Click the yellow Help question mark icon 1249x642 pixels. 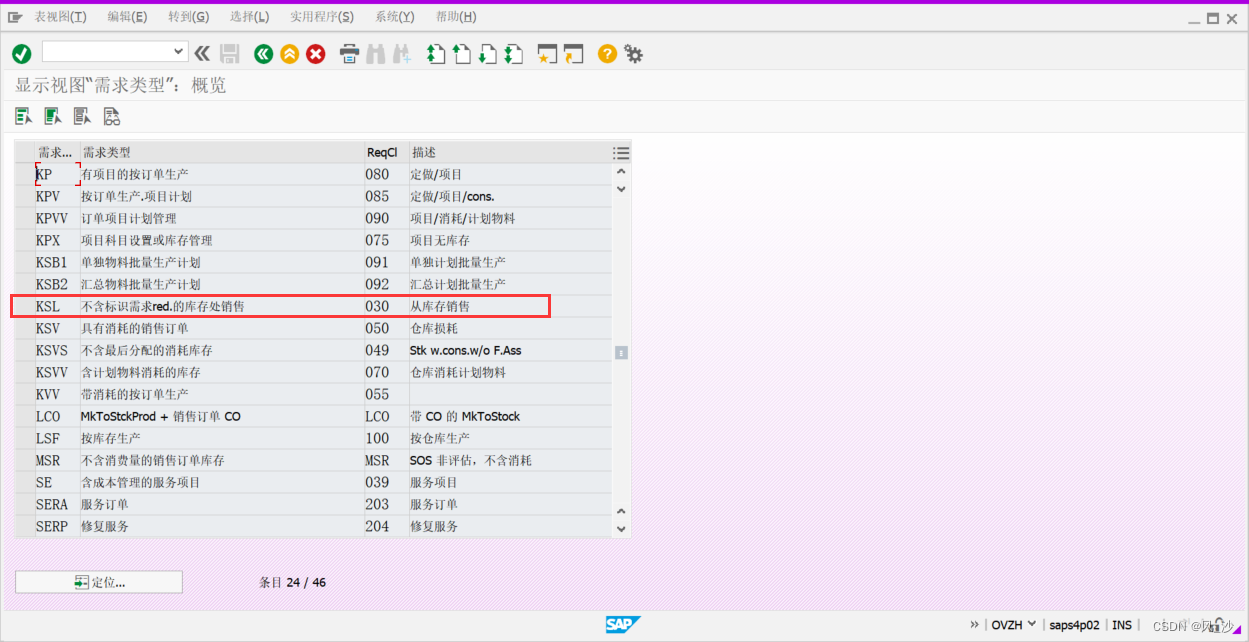606,54
